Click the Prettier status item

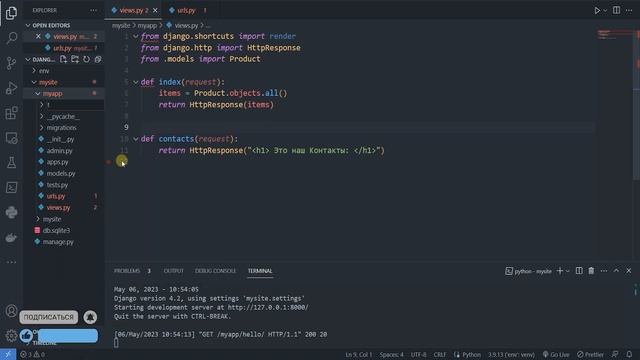(x=590, y=354)
